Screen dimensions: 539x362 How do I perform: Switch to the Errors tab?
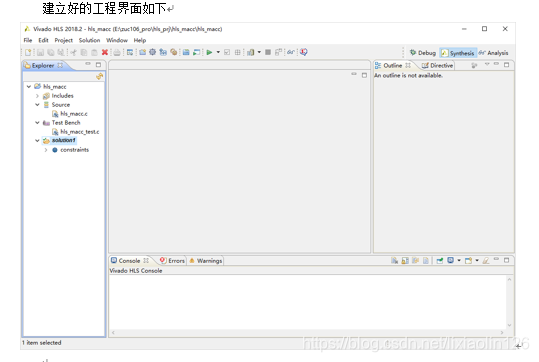[173, 261]
